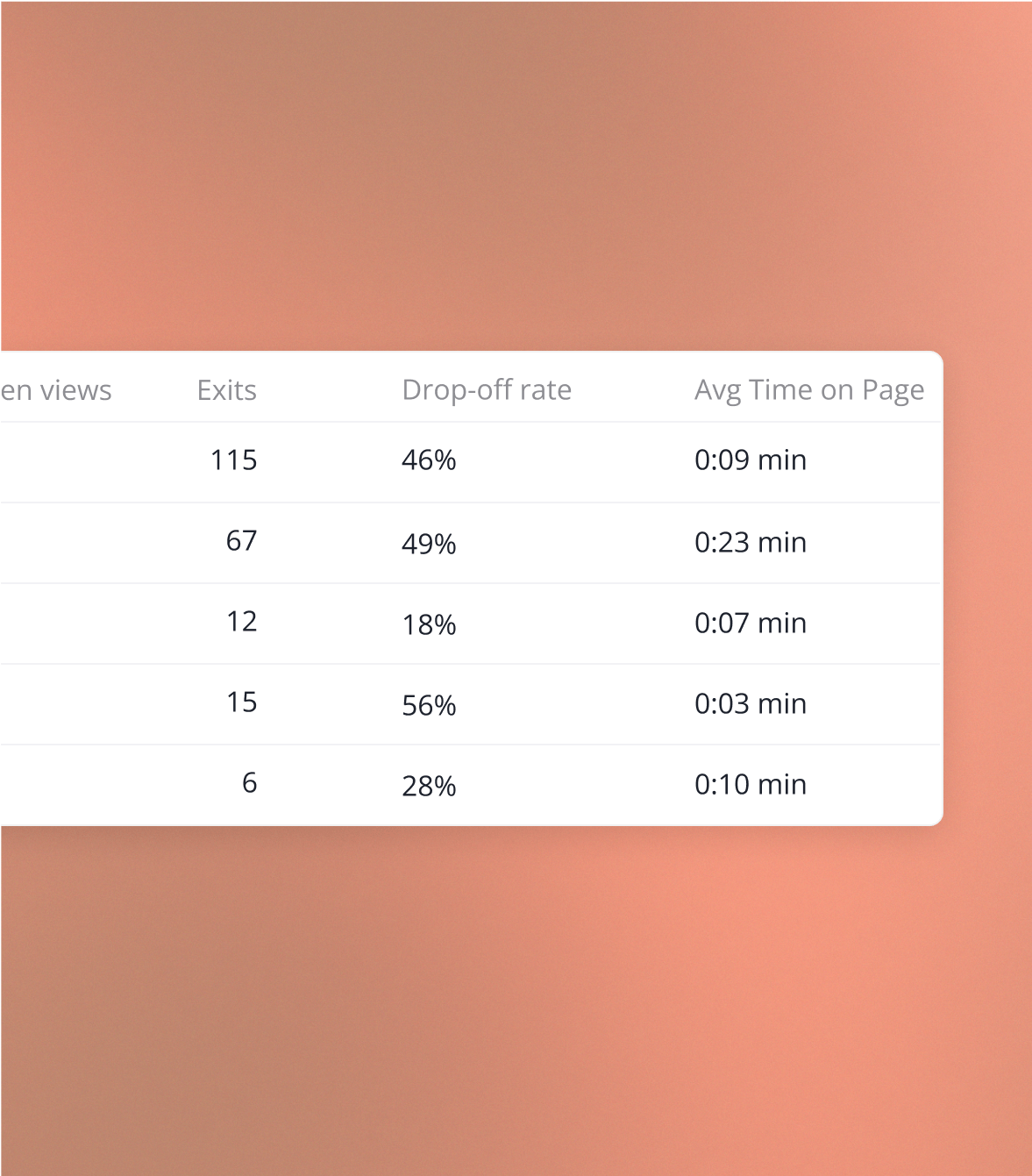
Task: Sort by Drop-off rate column header
Action: [486, 390]
